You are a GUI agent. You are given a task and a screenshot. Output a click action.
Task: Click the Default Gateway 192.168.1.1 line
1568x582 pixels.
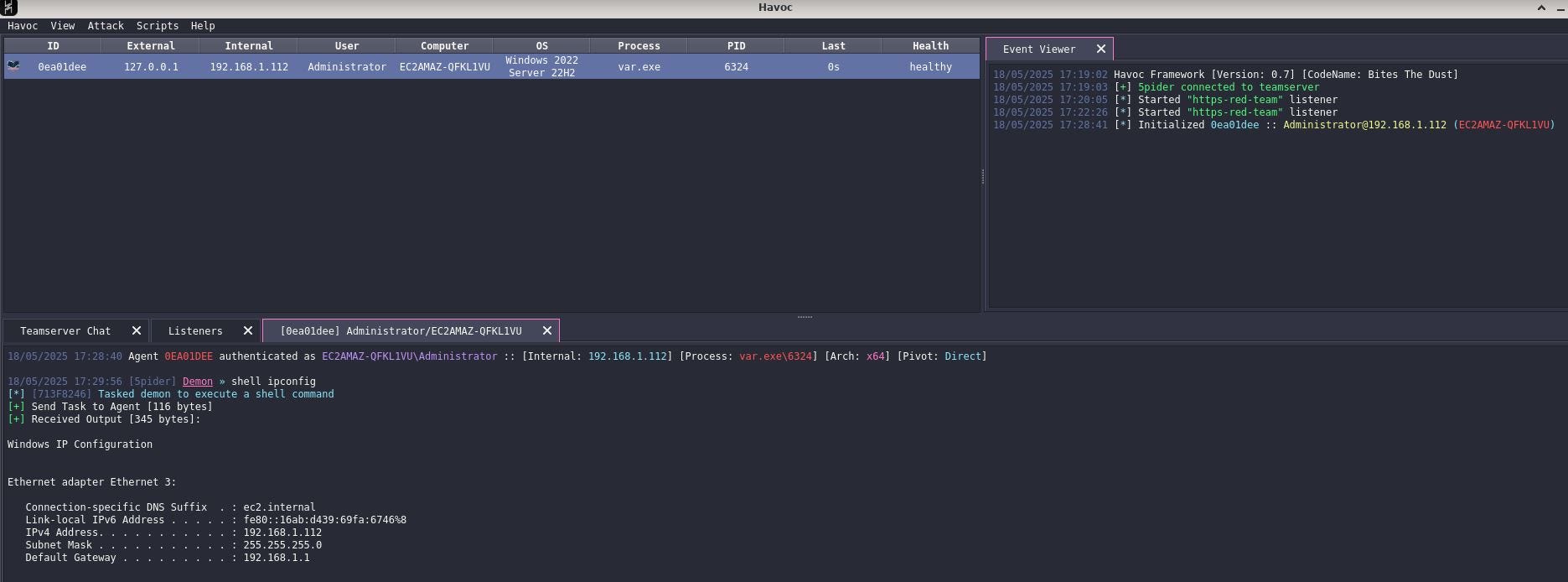coord(167,558)
